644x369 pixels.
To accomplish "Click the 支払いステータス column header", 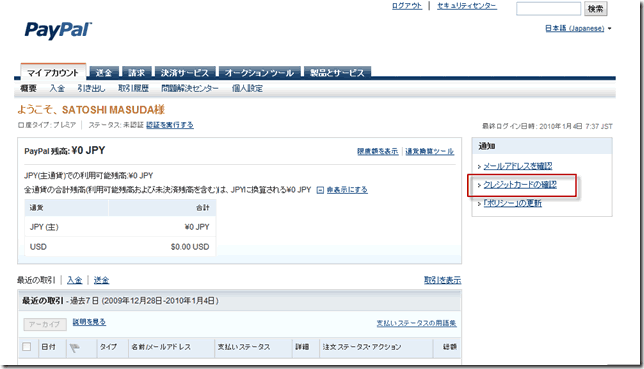I will point(244,347).
